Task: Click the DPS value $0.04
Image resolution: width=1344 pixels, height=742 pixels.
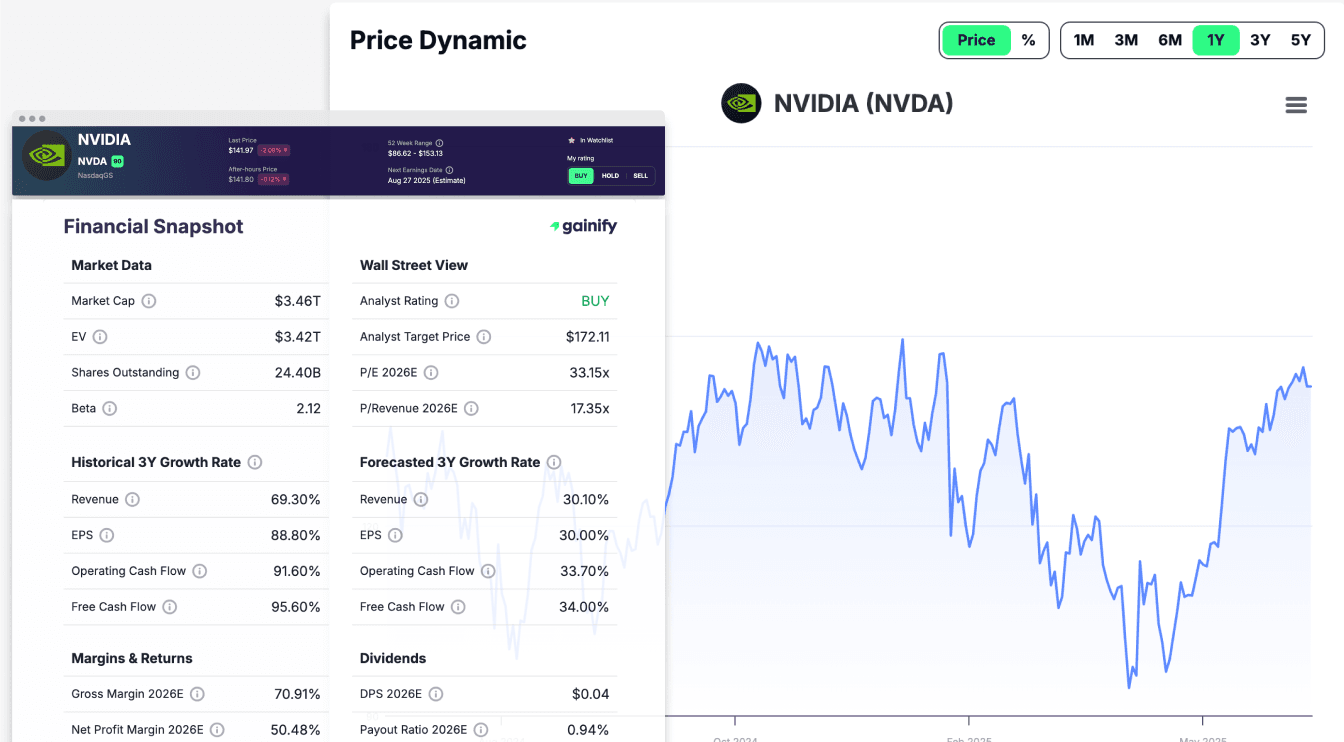Action: pos(591,694)
